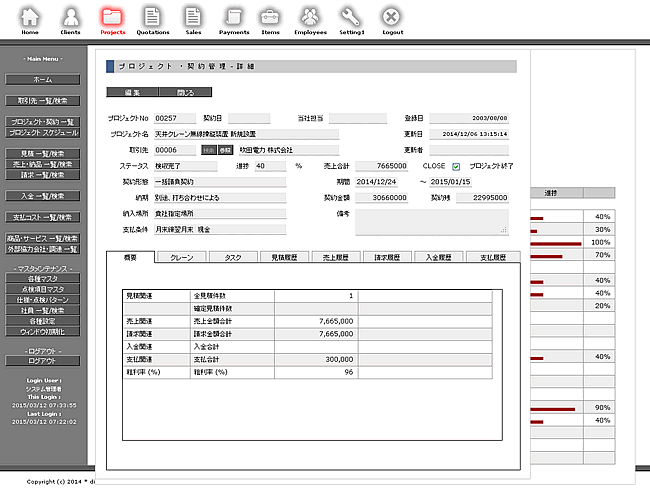
Task: Click the 備考 notes text area
Action: coord(432,222)
